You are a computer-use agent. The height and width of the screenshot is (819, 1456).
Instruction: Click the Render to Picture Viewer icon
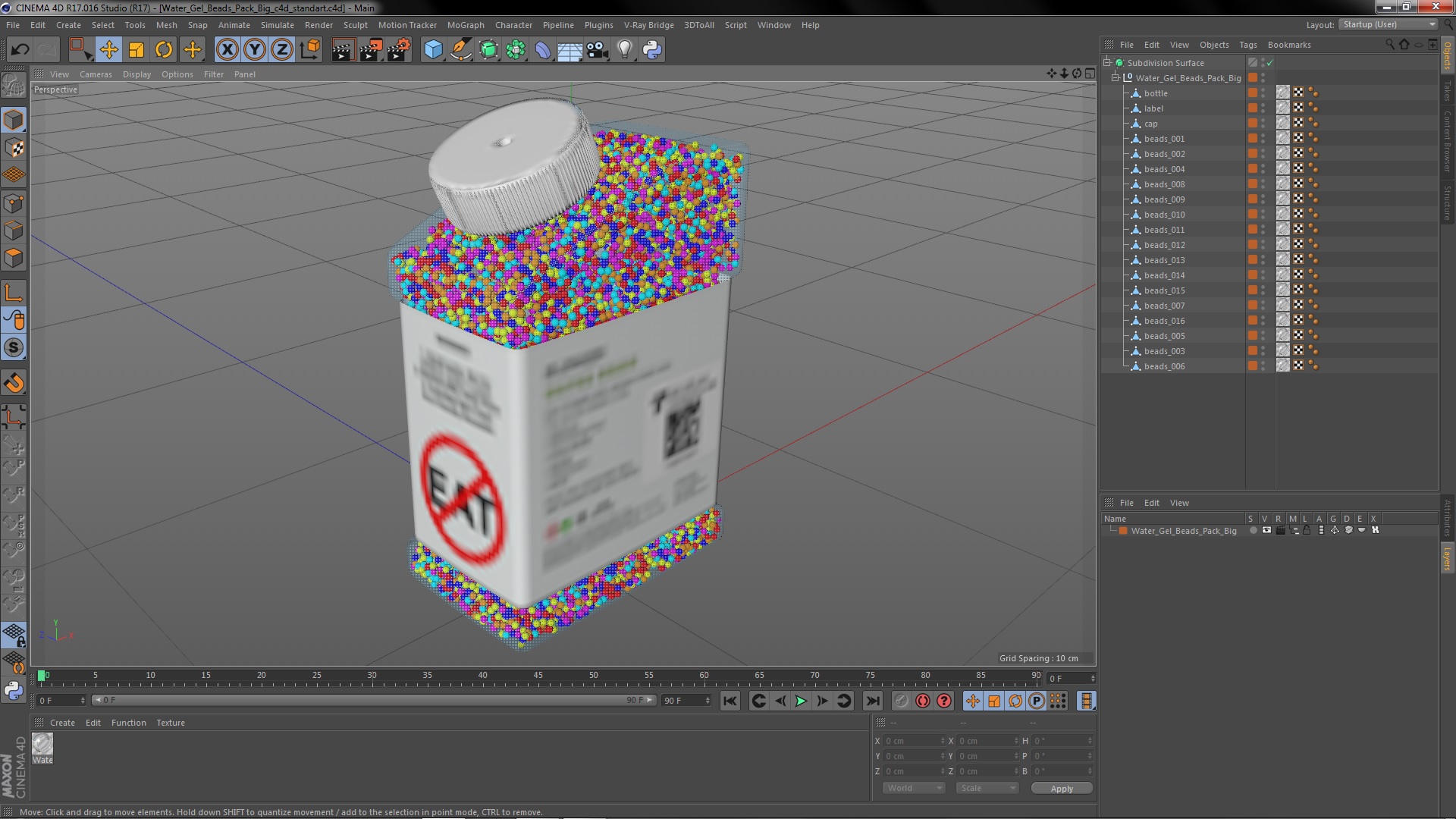click(x=370, y=50)
